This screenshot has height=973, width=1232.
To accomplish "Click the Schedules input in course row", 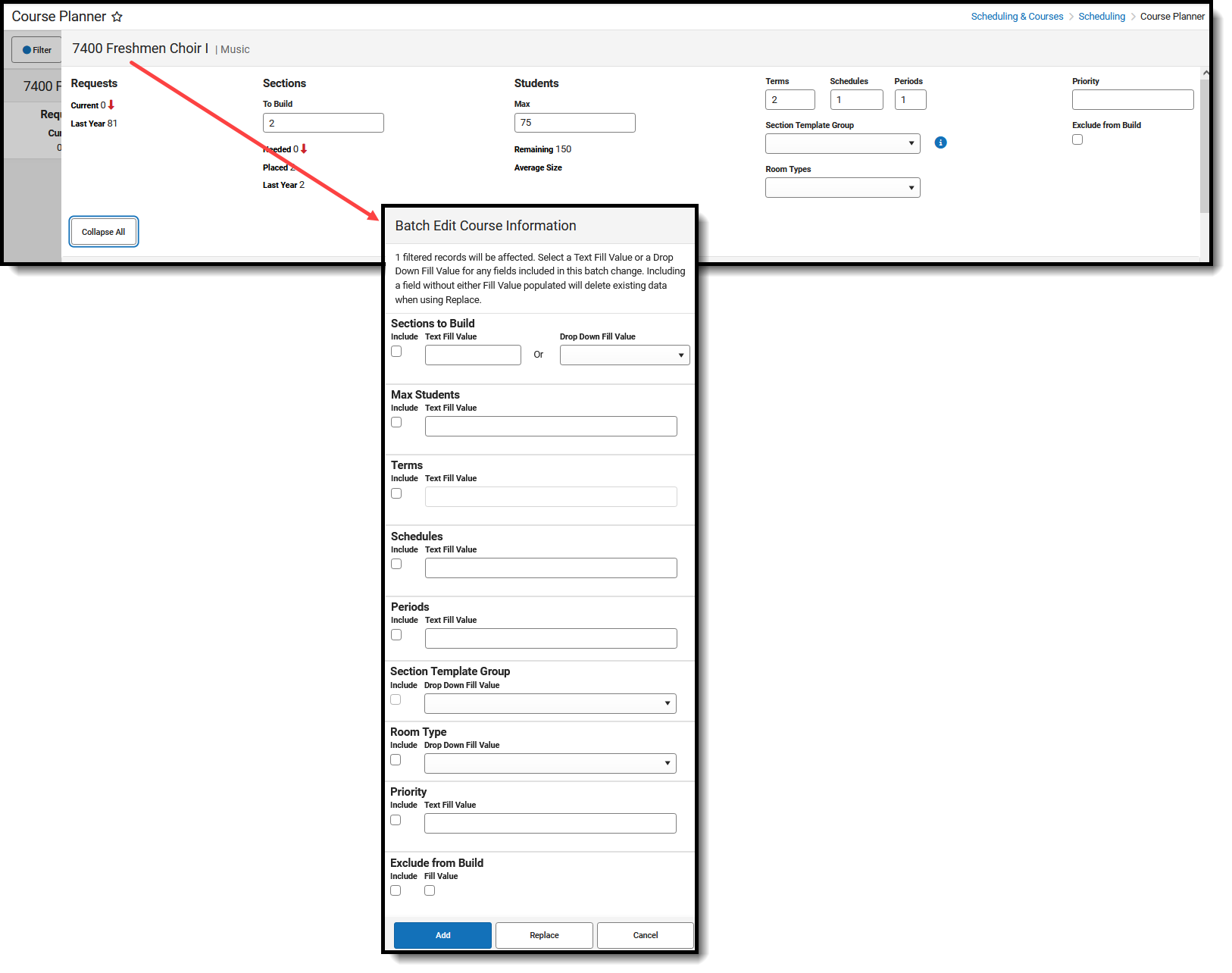I will (x=857, y=99).
